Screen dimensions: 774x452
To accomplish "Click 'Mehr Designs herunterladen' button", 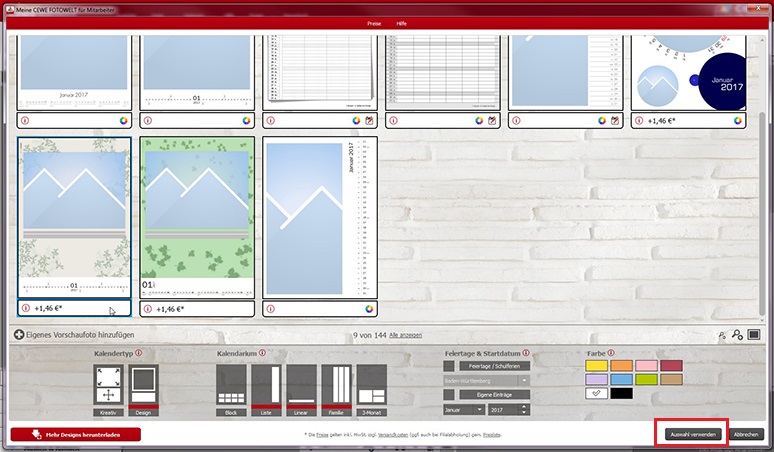I will [x=76, y=434].
